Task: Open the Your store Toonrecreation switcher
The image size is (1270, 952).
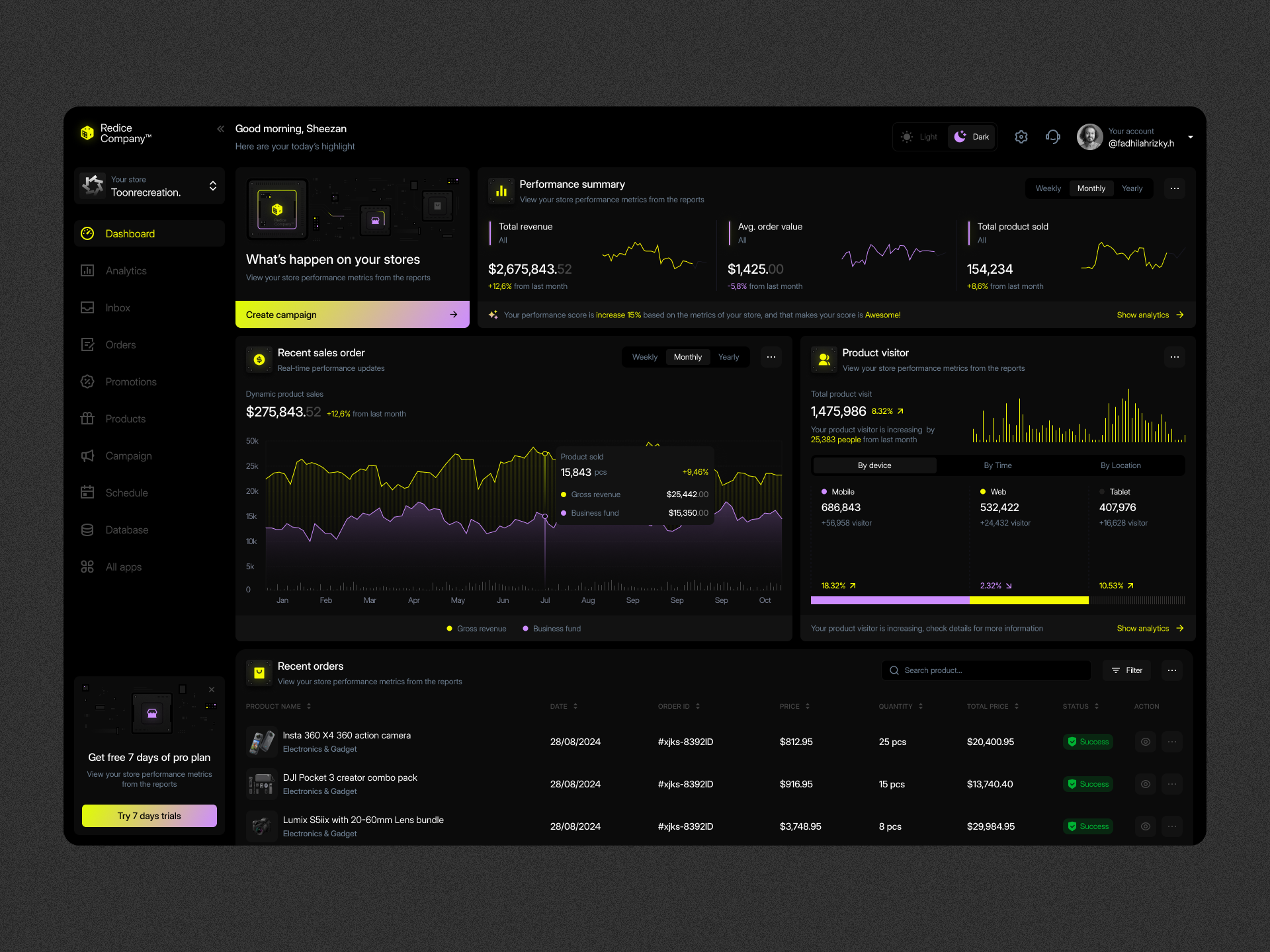Action: 149,186
